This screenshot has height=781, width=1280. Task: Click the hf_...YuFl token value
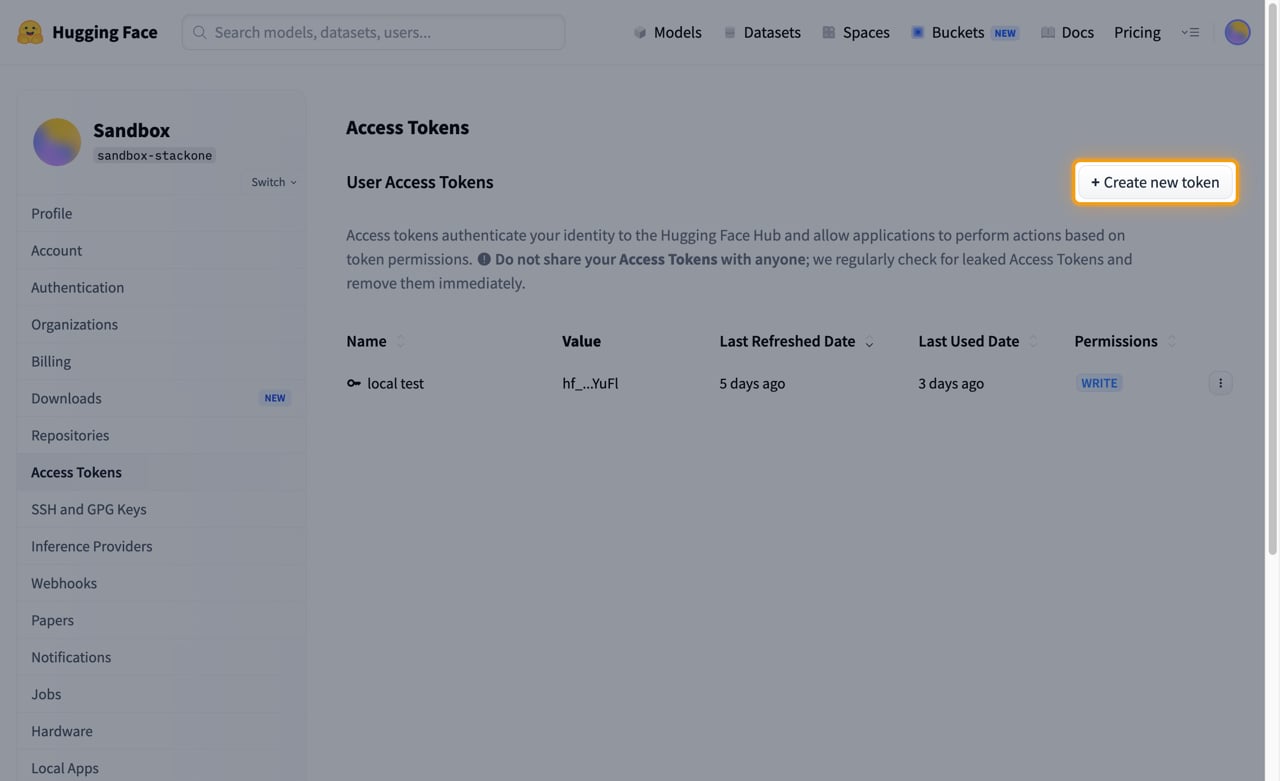coord(590,383)
